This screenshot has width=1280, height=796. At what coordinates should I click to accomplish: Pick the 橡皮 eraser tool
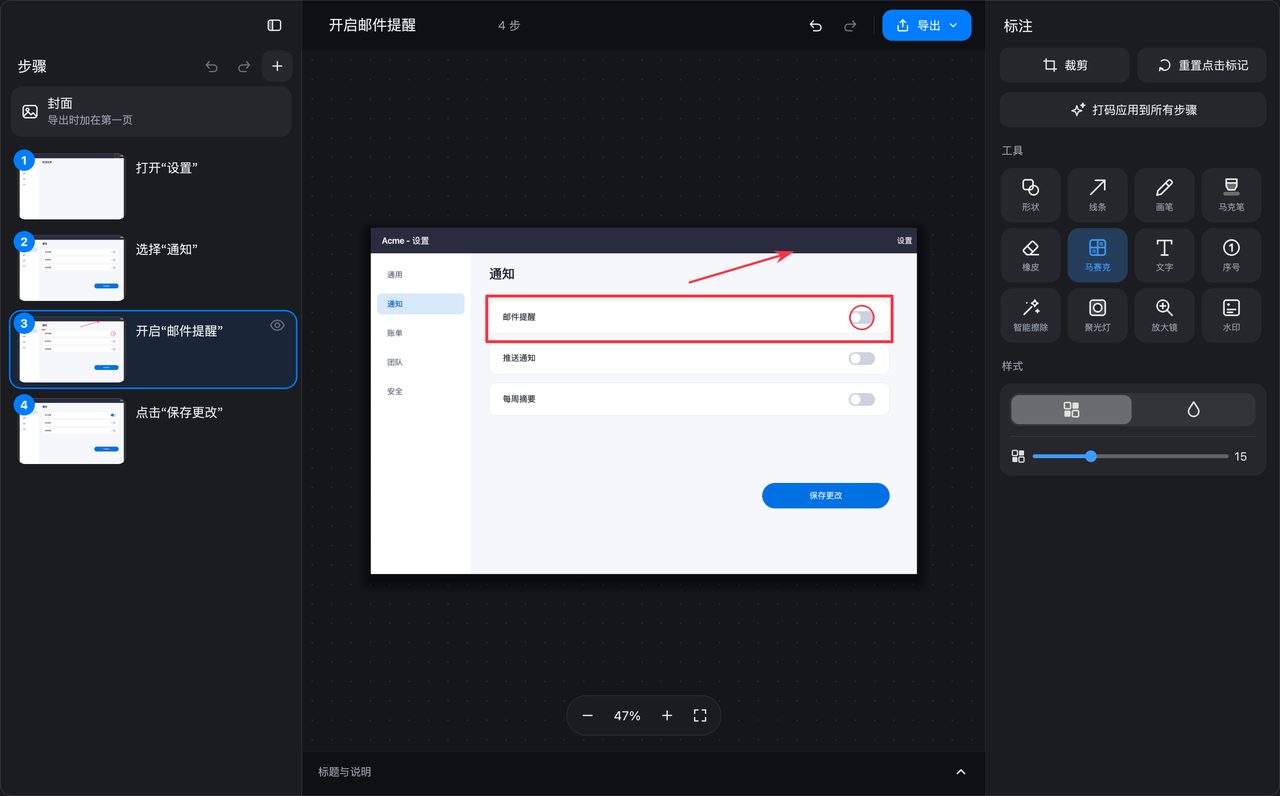pyautogui.click(x=1030, y=255)
